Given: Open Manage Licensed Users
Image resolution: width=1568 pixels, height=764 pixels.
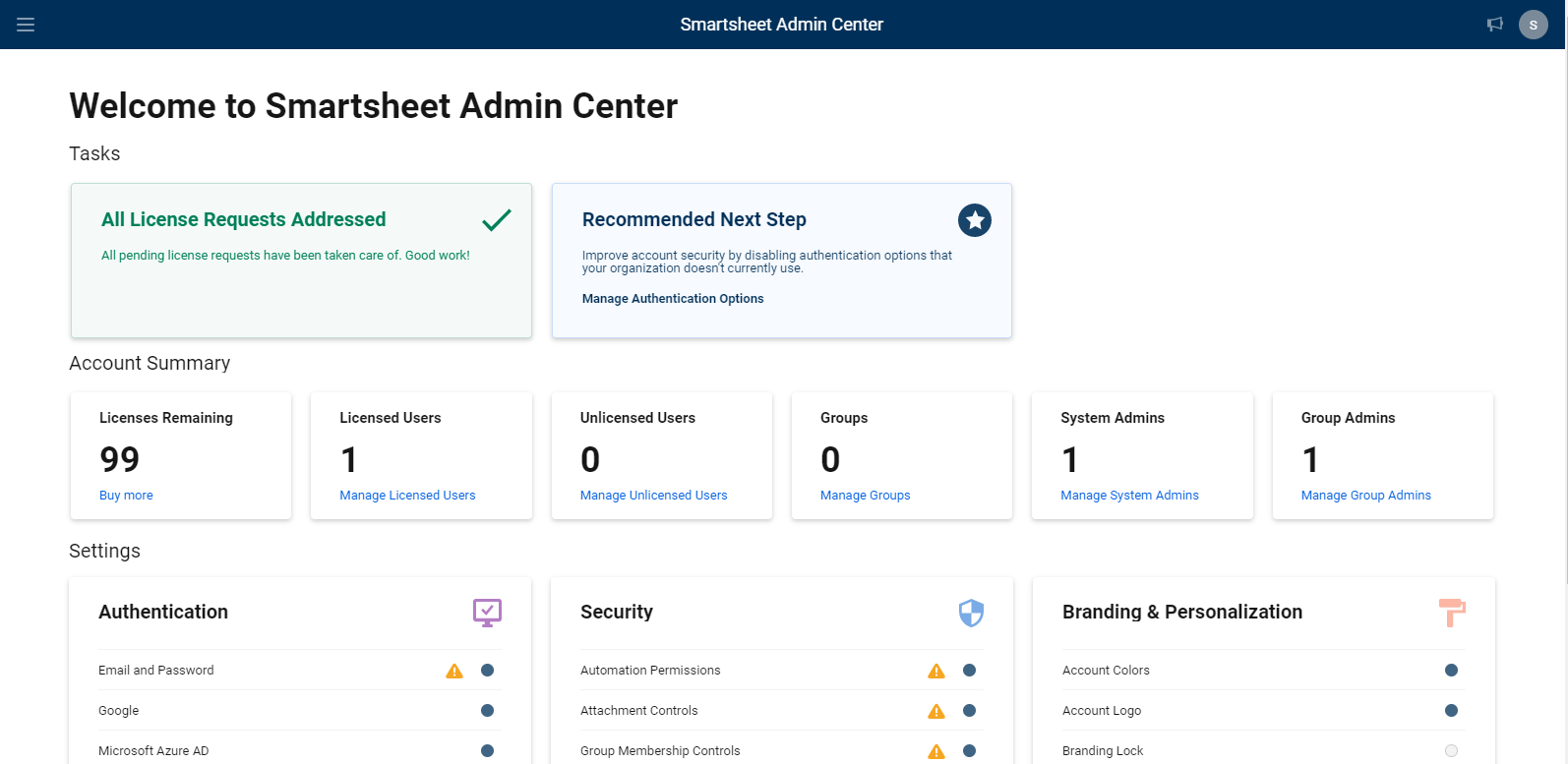Looking at the screenshot, I should 407,496.
